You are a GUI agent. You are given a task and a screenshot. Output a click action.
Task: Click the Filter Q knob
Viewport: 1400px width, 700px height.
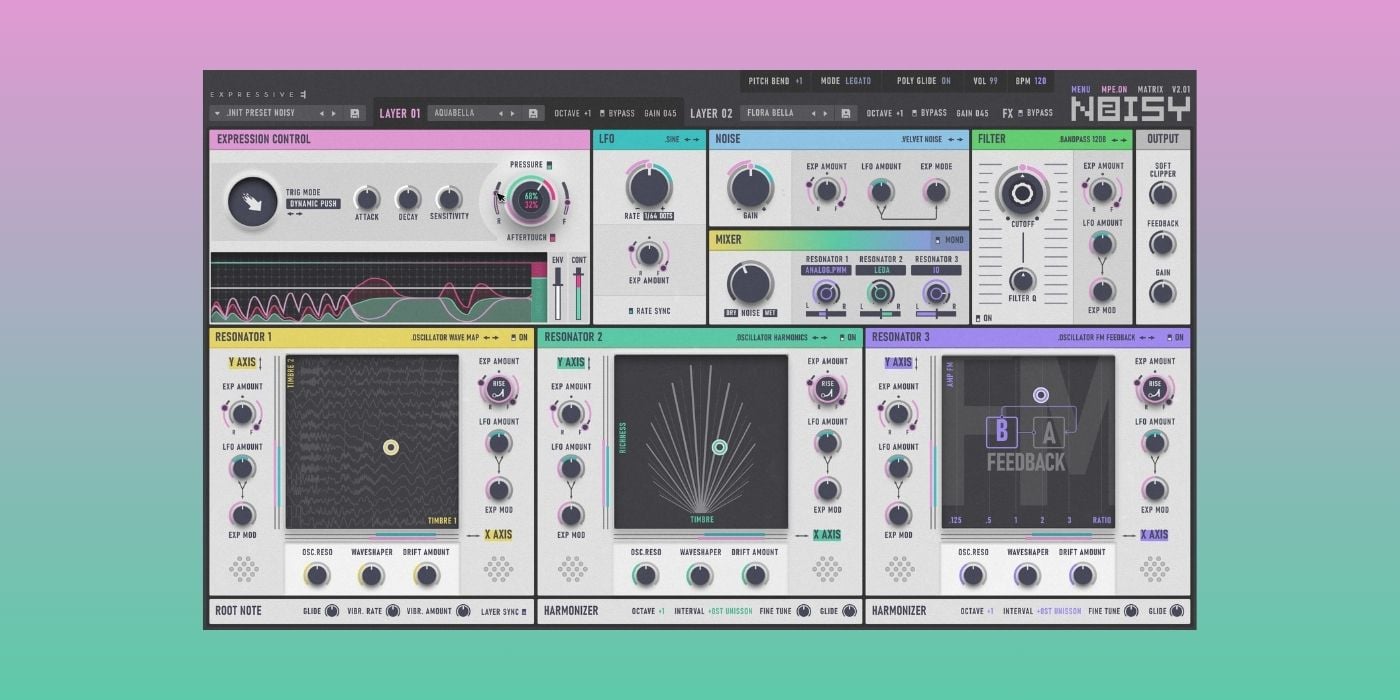1022,279
